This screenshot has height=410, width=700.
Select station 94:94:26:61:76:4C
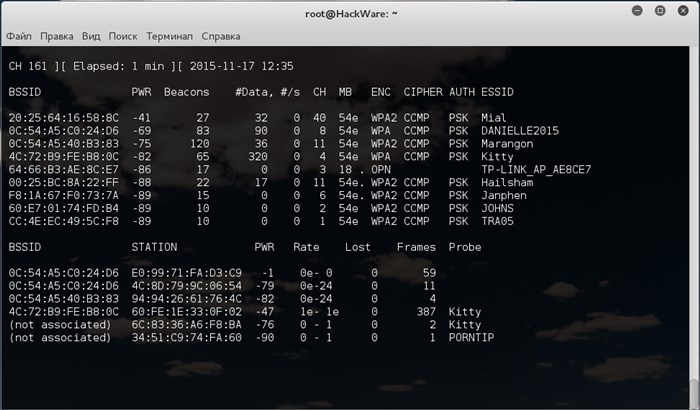(187, 299)
